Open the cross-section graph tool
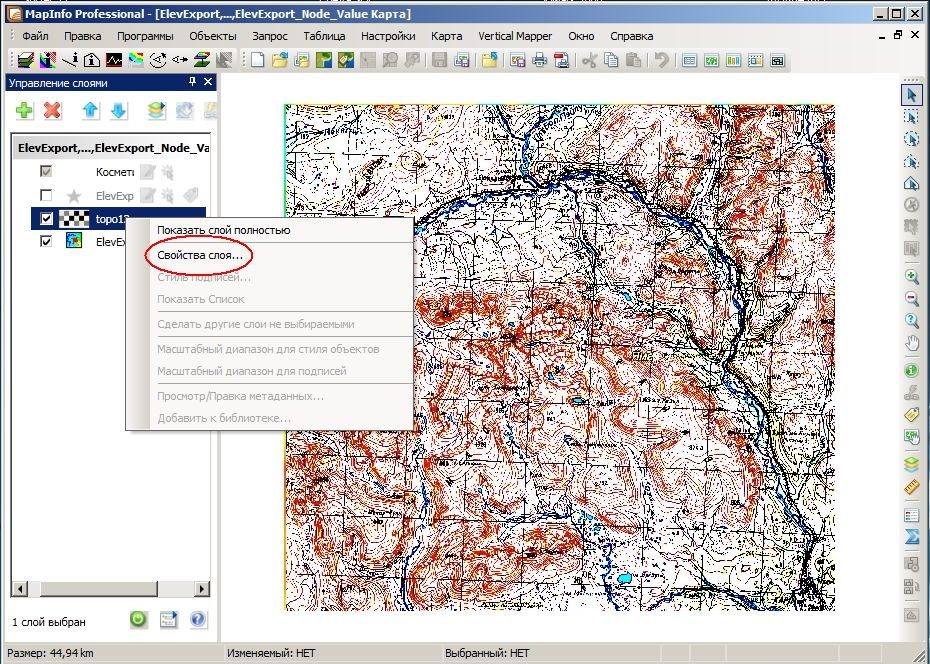This screenshot has width=930, height=664. point(114,60)
